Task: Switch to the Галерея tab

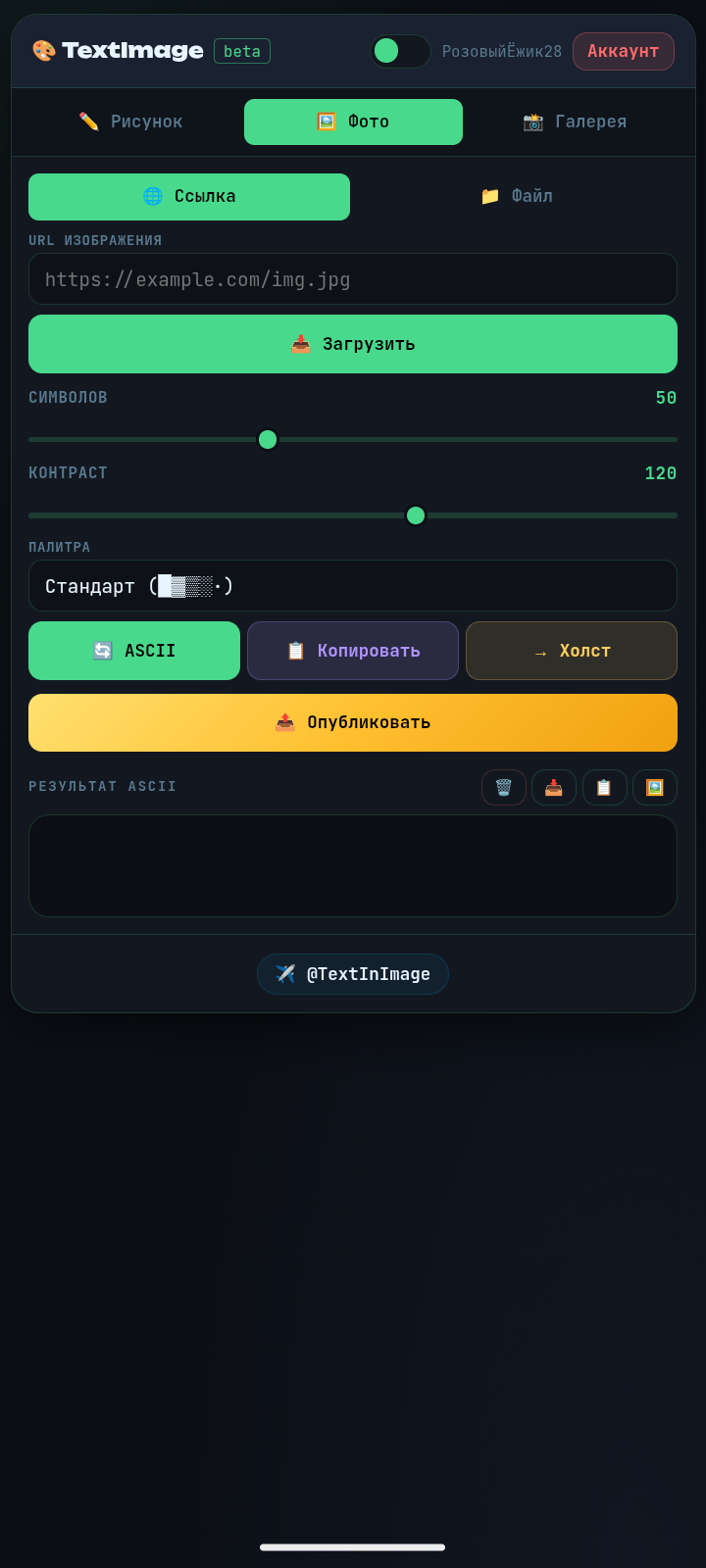Action: pyautogui.click(x=575, y=122)
